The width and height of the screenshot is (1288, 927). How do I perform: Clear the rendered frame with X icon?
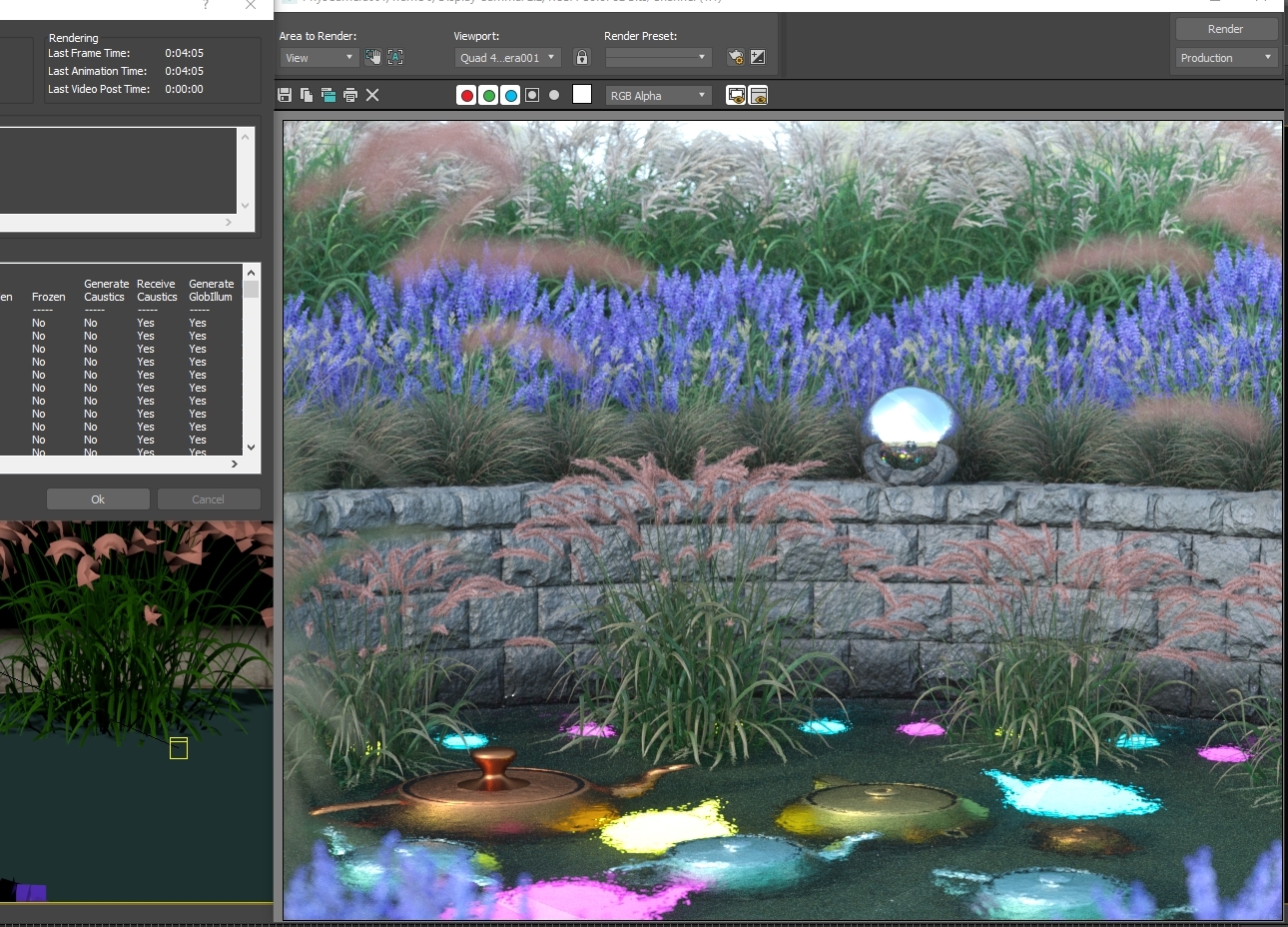(372, 95)
